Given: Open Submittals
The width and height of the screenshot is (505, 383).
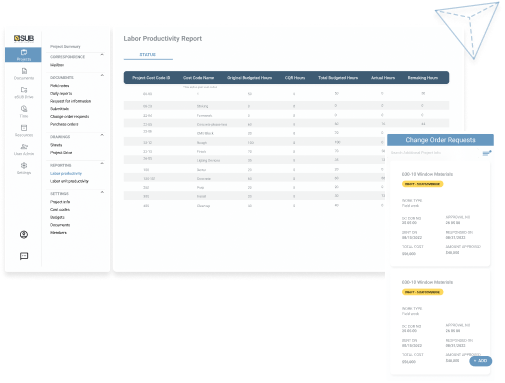Looking at the screenshot, I should pyautogui.click(x=59, y=109).
